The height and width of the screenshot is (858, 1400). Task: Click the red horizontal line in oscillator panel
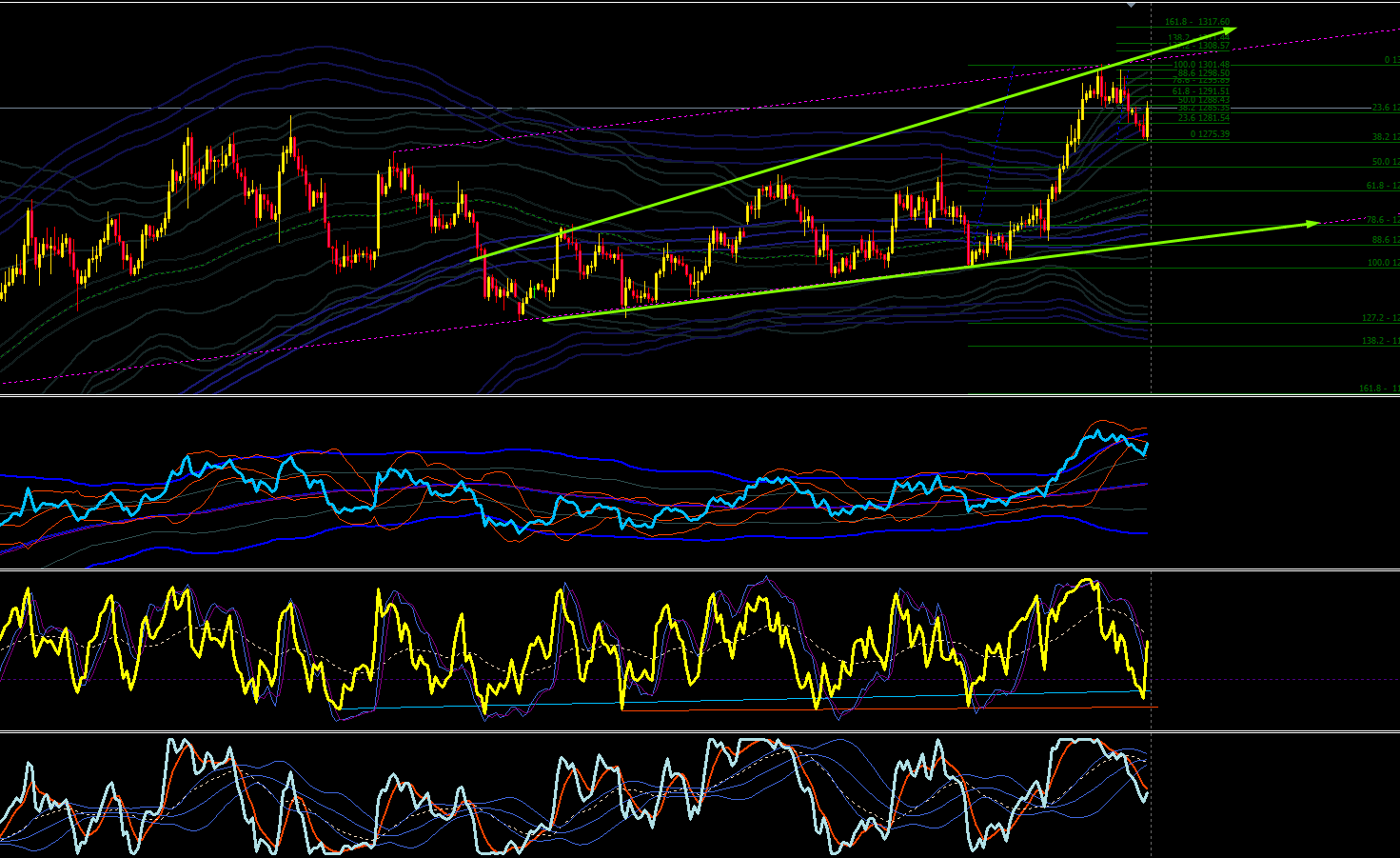[889, 708]
